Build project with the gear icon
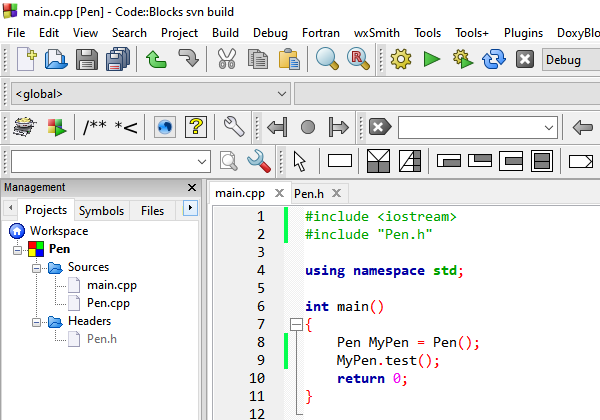Viewport: 600px width, 420px height. tap(401, 60)
